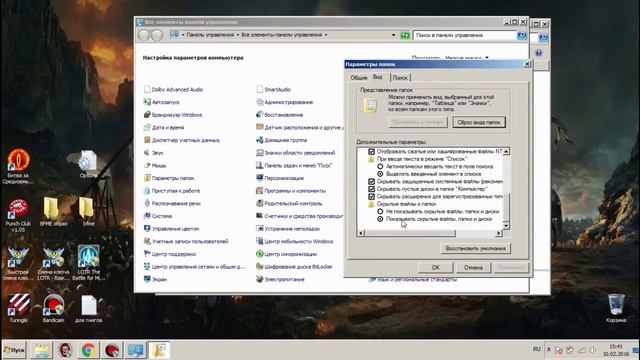Image resolution: width=640 pixels, height=360 pixels.
Task: Open Explorer folder taskbar icon
Action: coord(42,350)
